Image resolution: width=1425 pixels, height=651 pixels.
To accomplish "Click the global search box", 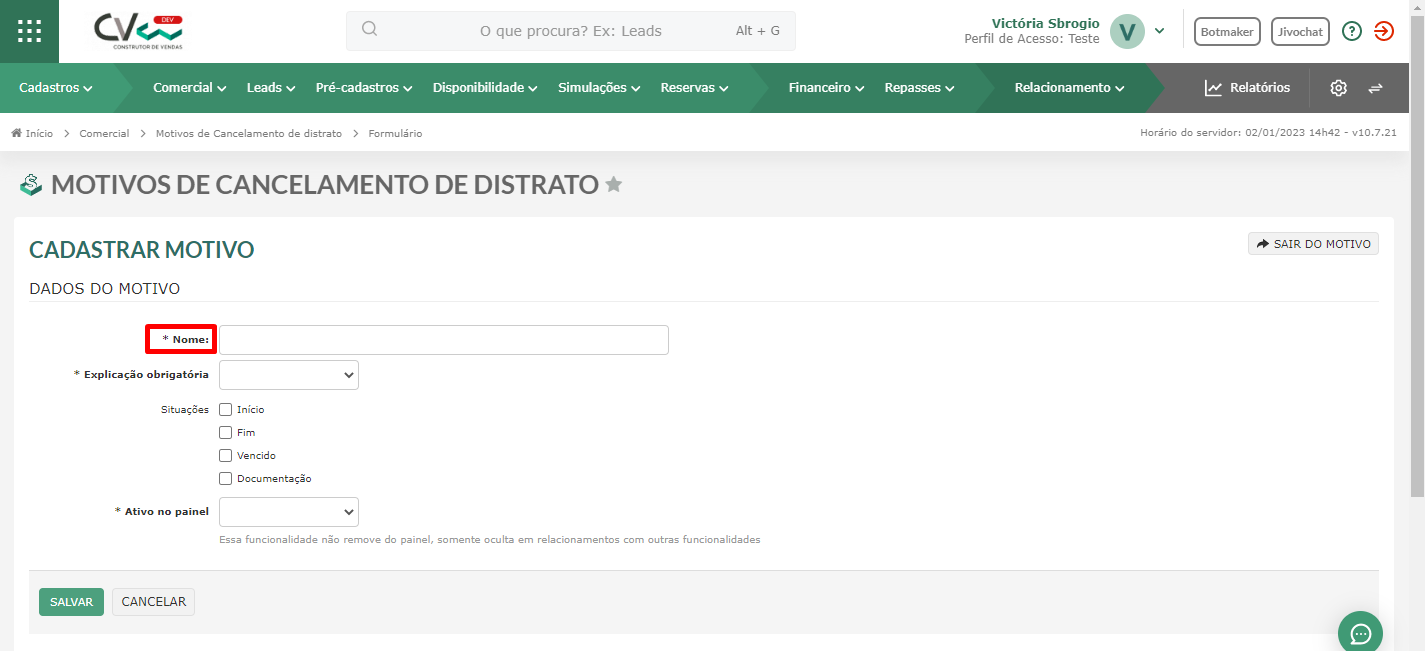I will (x=571, y=31).
